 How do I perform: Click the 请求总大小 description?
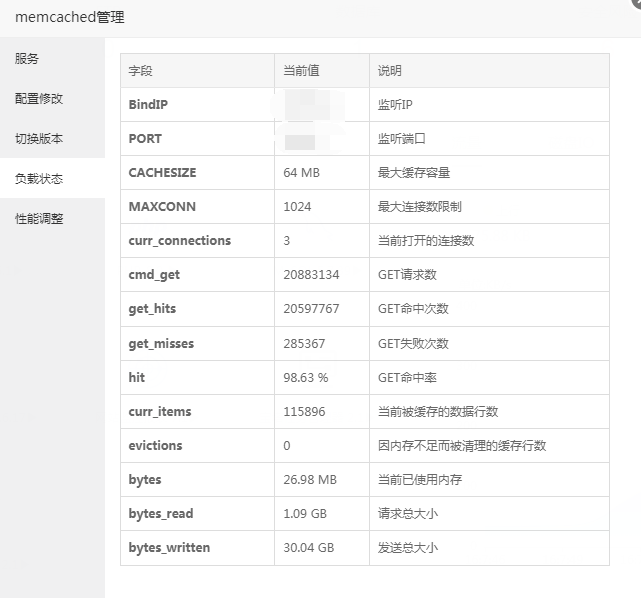coord(408,513)
